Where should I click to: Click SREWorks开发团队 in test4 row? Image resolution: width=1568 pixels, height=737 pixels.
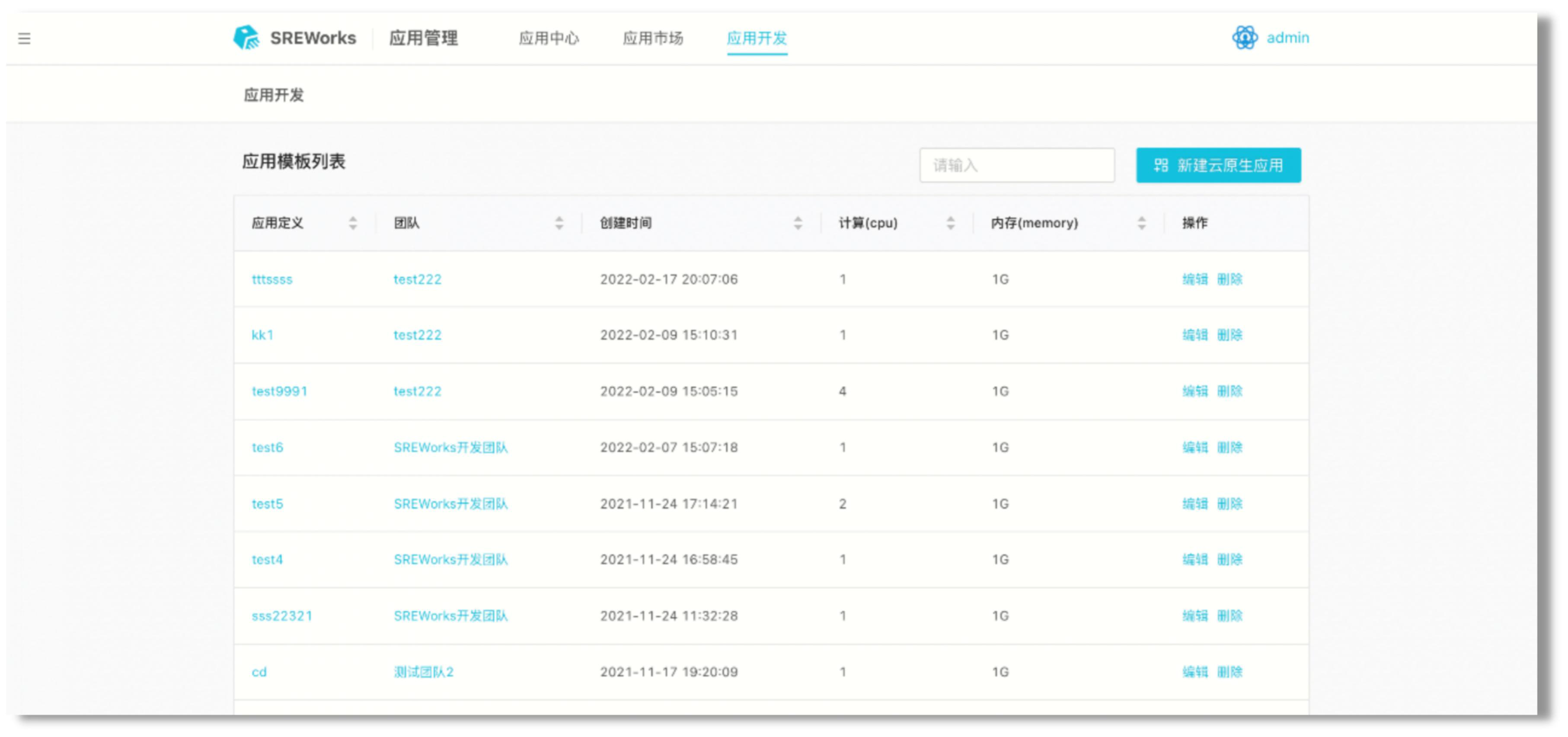click(451, 560)
